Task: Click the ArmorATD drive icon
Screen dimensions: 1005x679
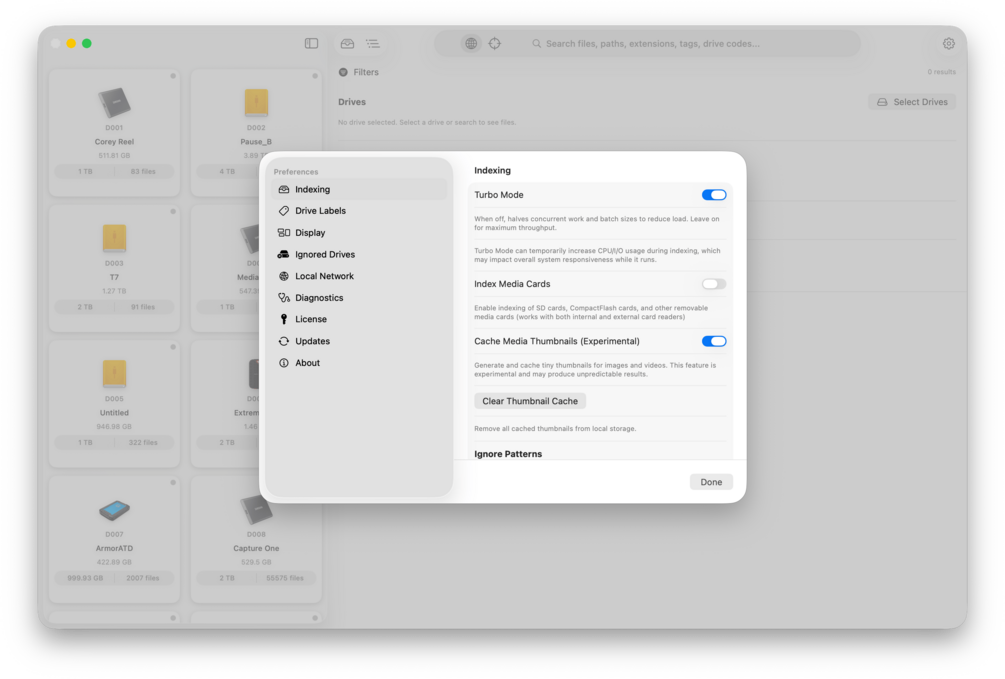Action: click(x=114, y=510)
